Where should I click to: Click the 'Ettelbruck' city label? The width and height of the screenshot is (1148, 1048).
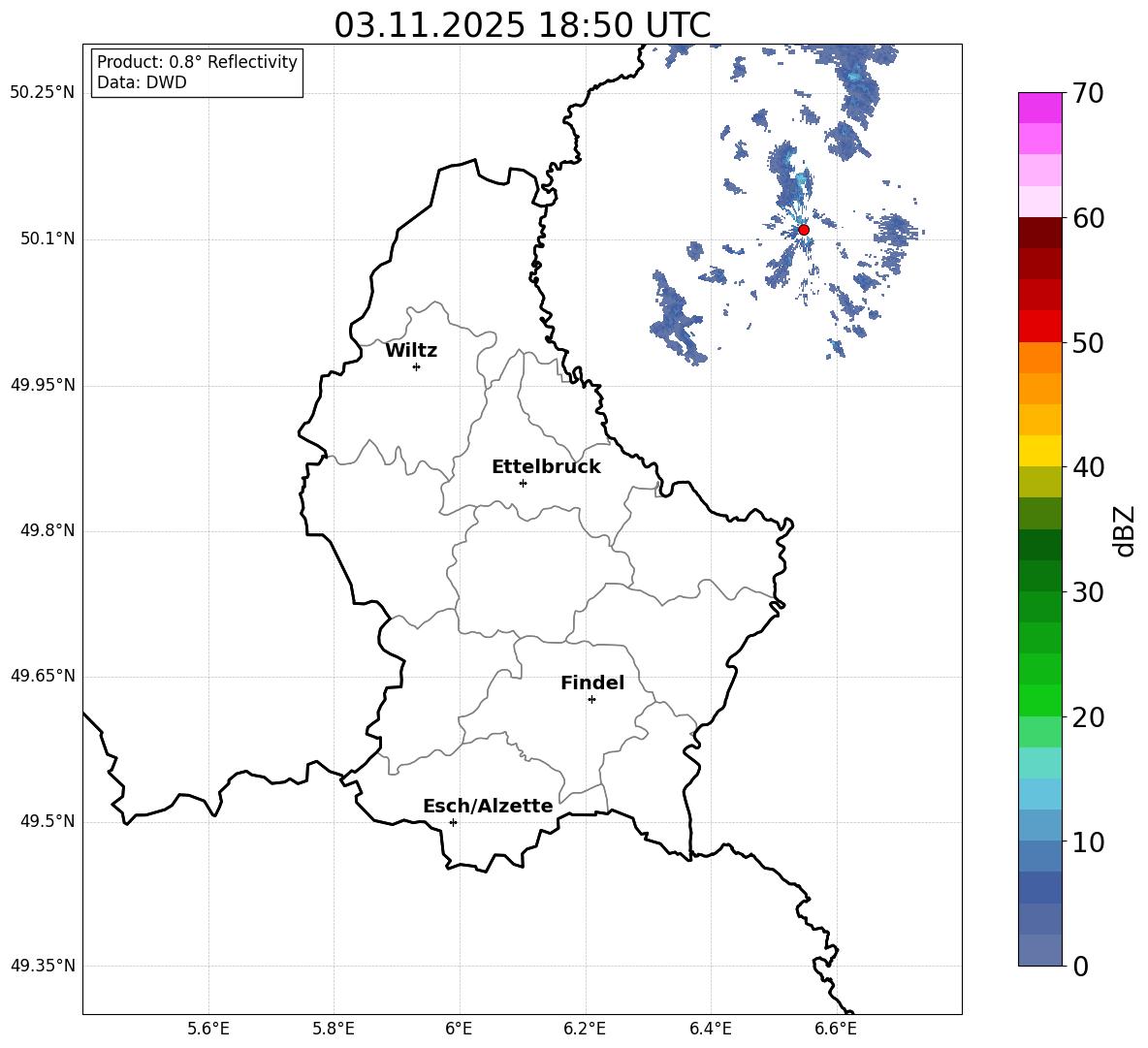[546, 467]
